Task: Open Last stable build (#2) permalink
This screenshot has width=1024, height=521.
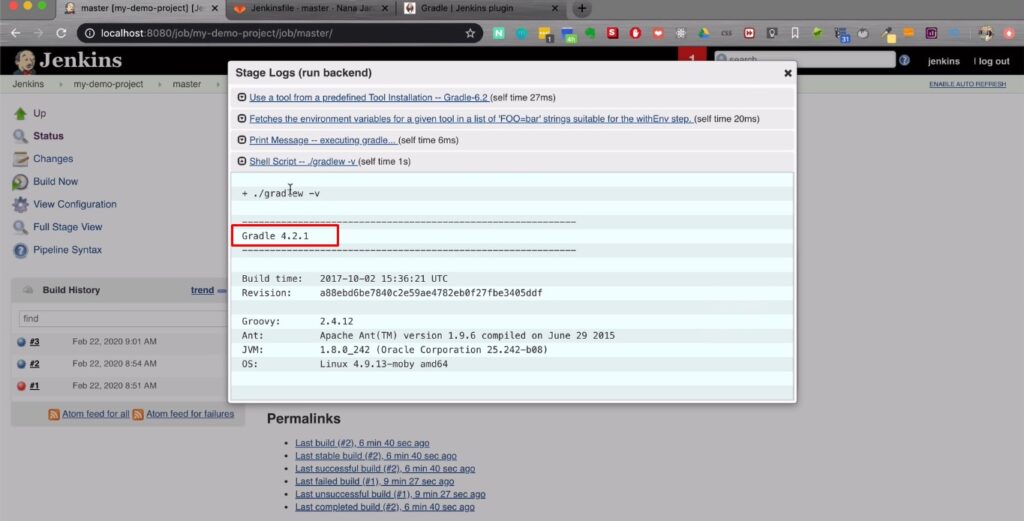Action: [376, 456]
